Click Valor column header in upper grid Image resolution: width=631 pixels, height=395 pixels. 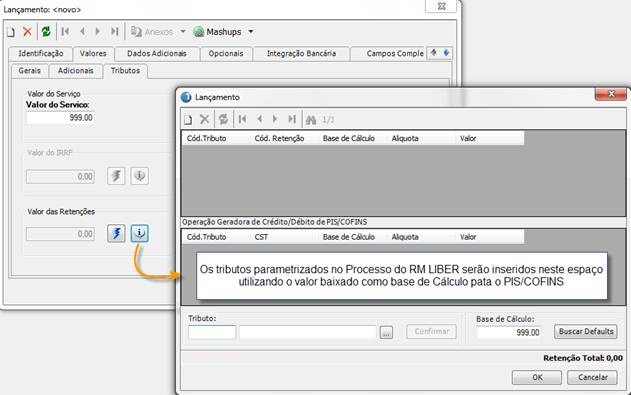coord(490,138)
